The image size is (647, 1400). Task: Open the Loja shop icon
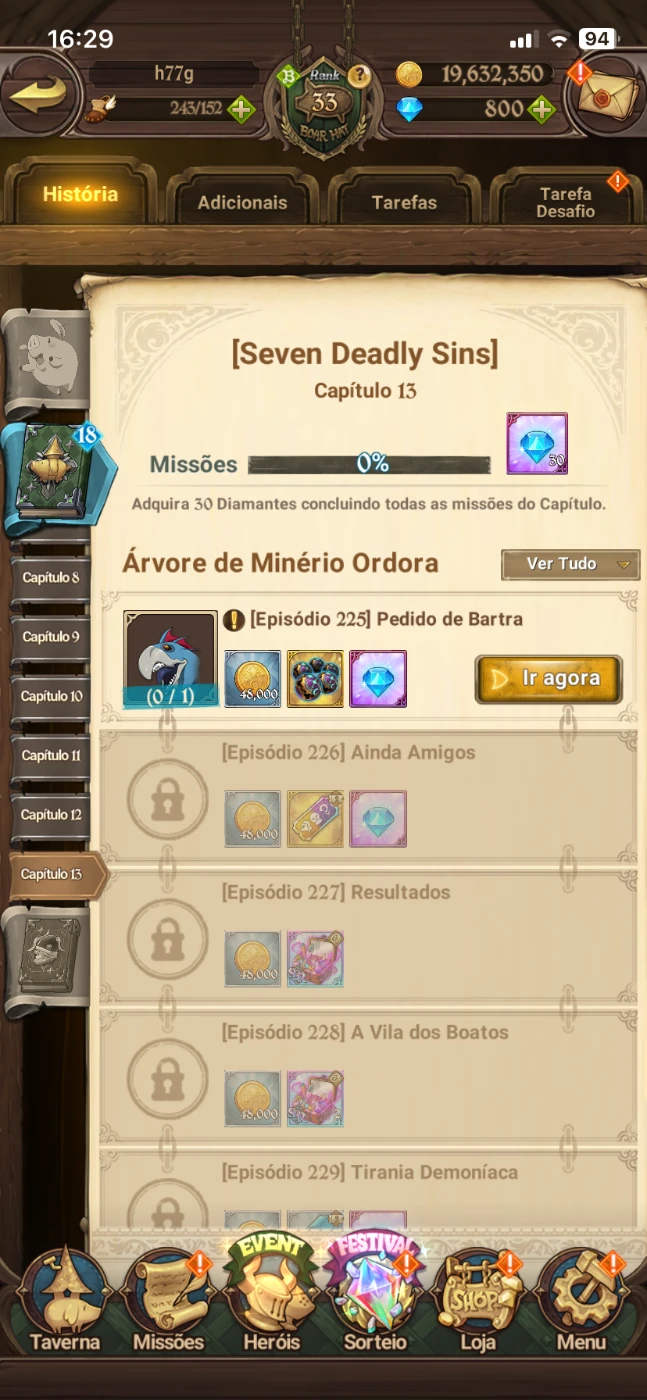(477, 1302)
